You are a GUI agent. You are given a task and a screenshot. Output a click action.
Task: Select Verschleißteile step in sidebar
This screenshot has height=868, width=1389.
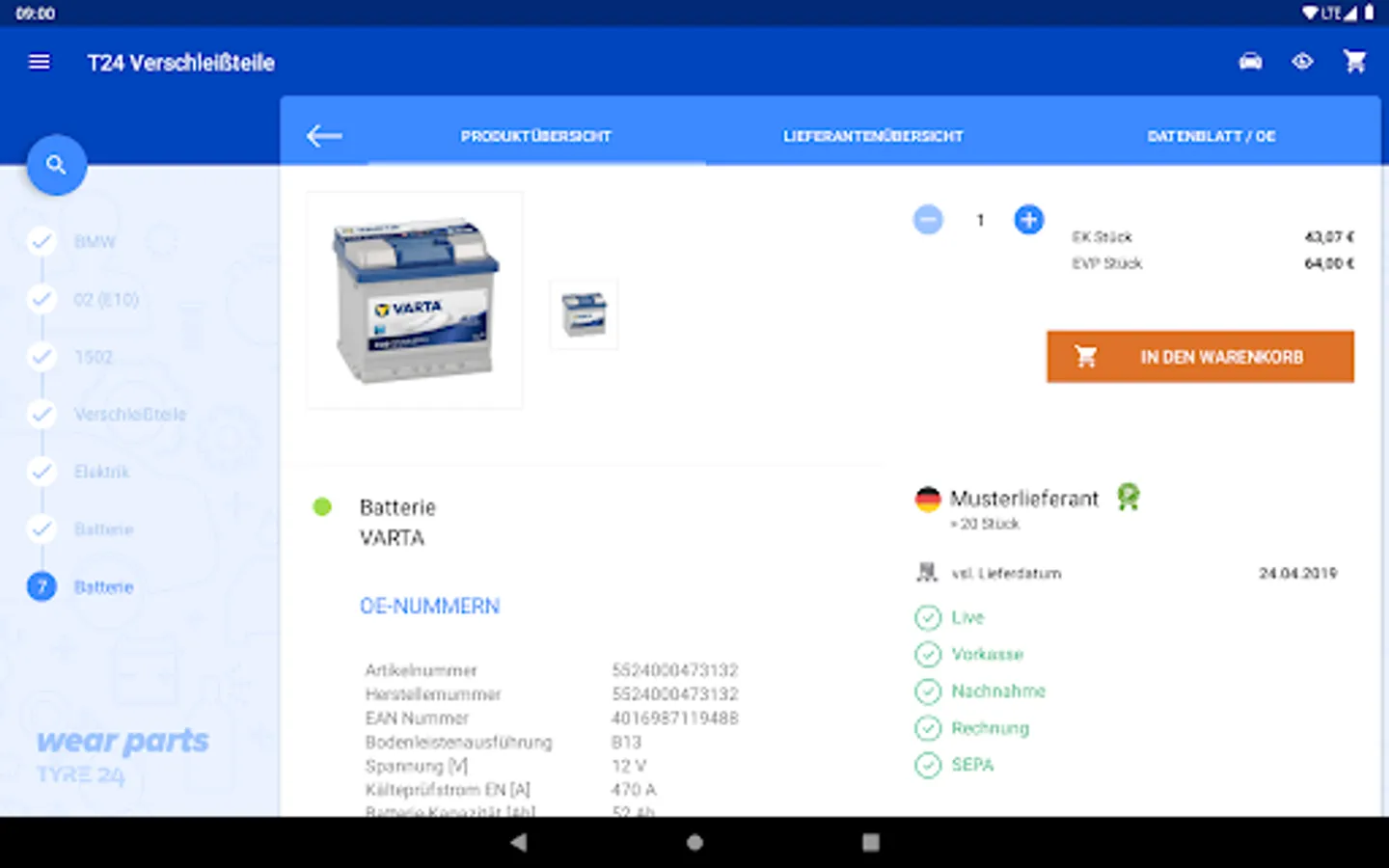coord(130,415)
